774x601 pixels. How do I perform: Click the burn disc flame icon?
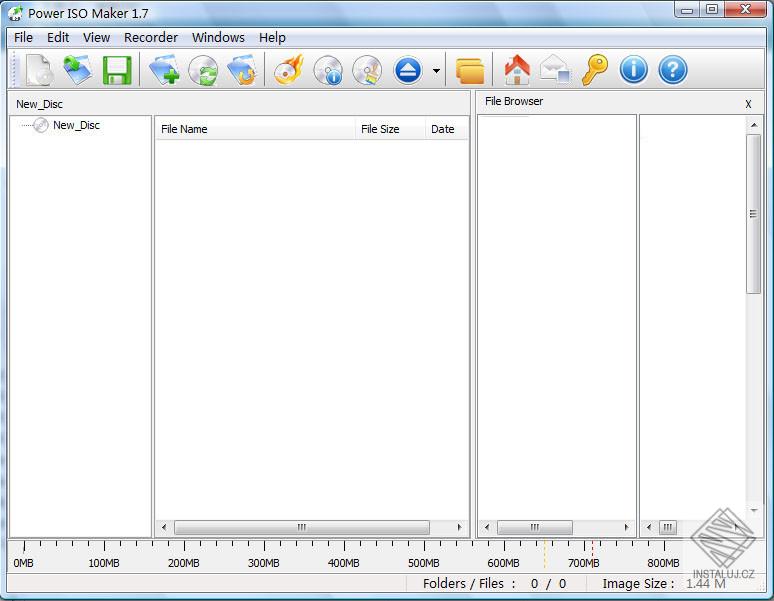pyautogui.click(x=288, y=70)
